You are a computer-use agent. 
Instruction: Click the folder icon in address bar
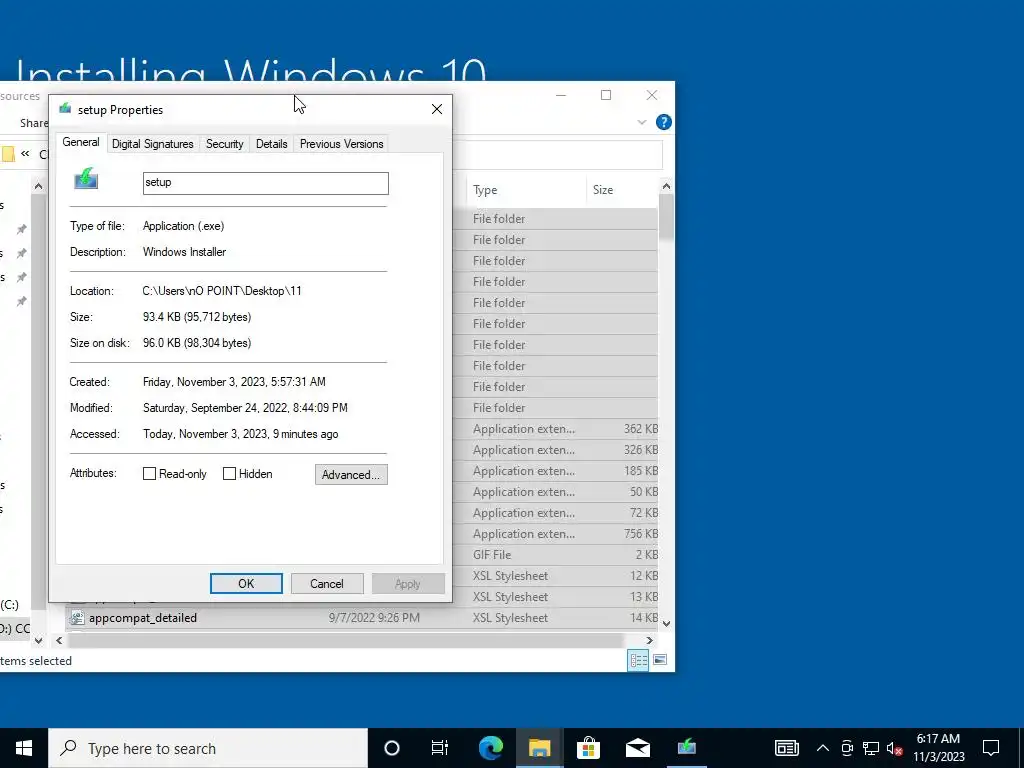[8, 154]
